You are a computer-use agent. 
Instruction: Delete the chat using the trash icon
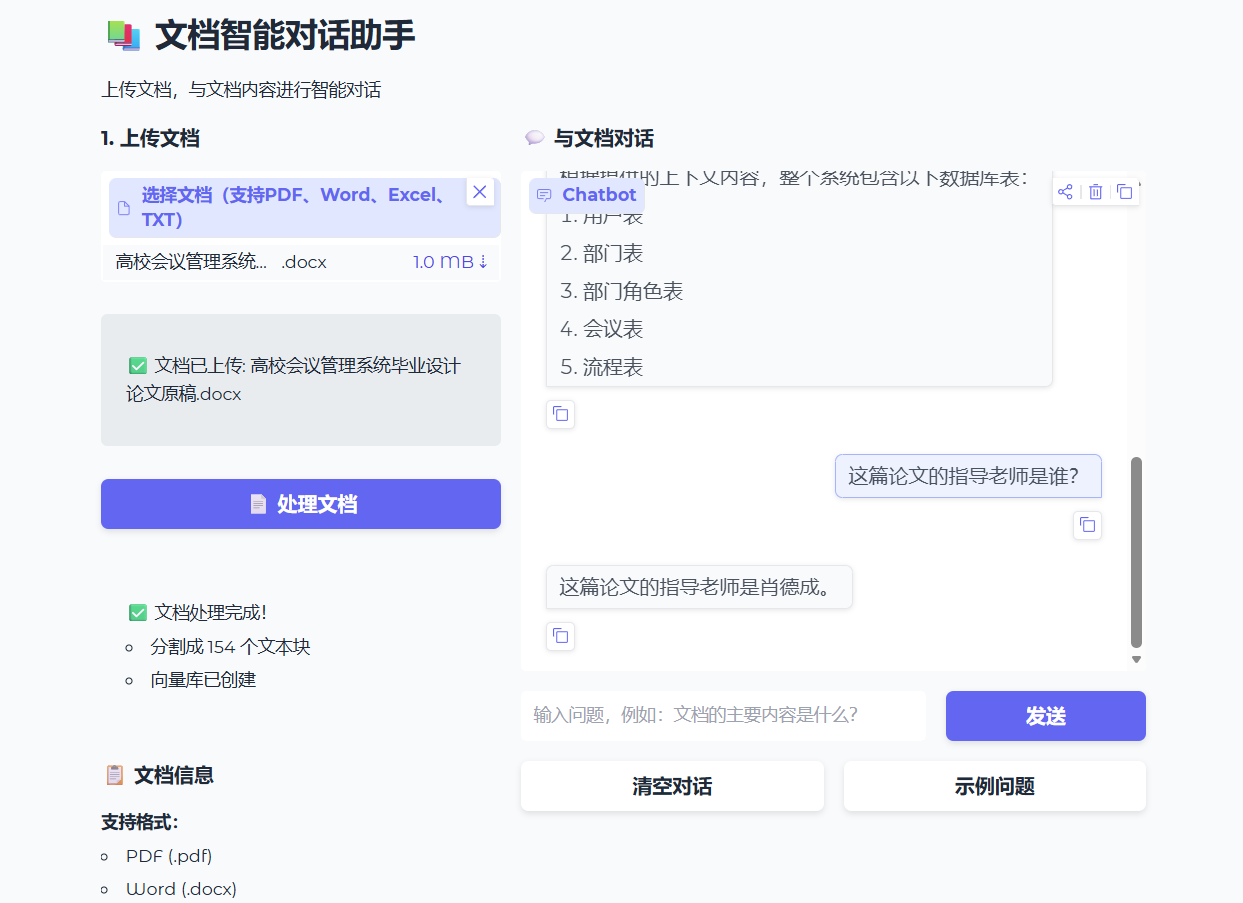[1095, 191]
